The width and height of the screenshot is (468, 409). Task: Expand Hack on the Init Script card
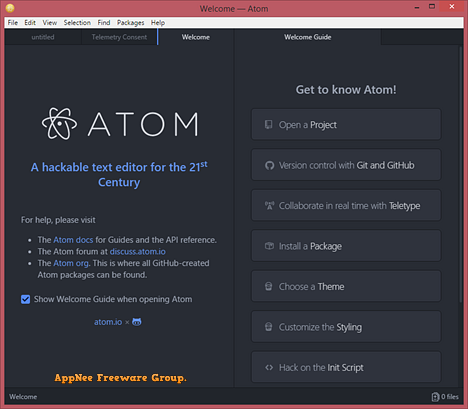346,367
